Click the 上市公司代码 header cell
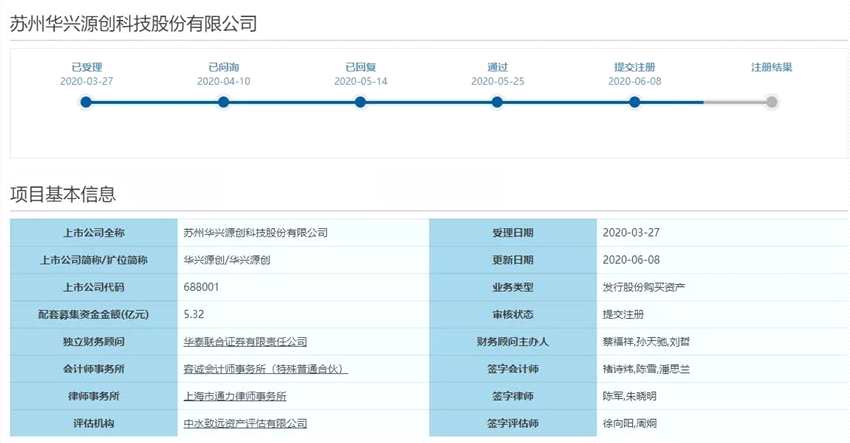The height and width of the screenshot is (443, 850). pos(94,287)
